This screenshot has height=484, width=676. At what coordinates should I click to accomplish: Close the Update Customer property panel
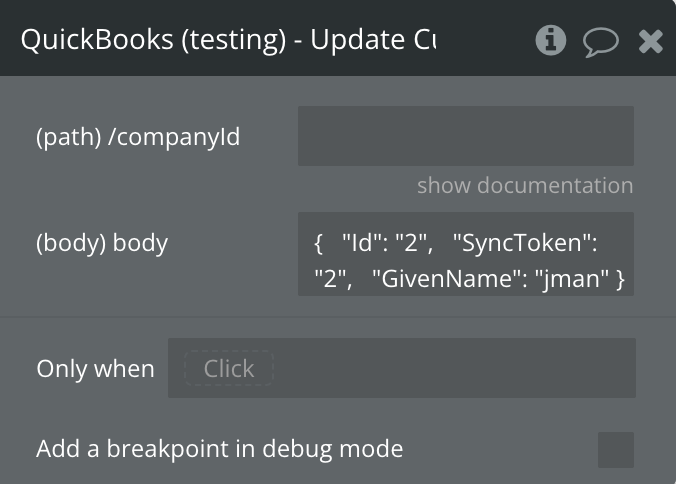click(x=651, y=41)
